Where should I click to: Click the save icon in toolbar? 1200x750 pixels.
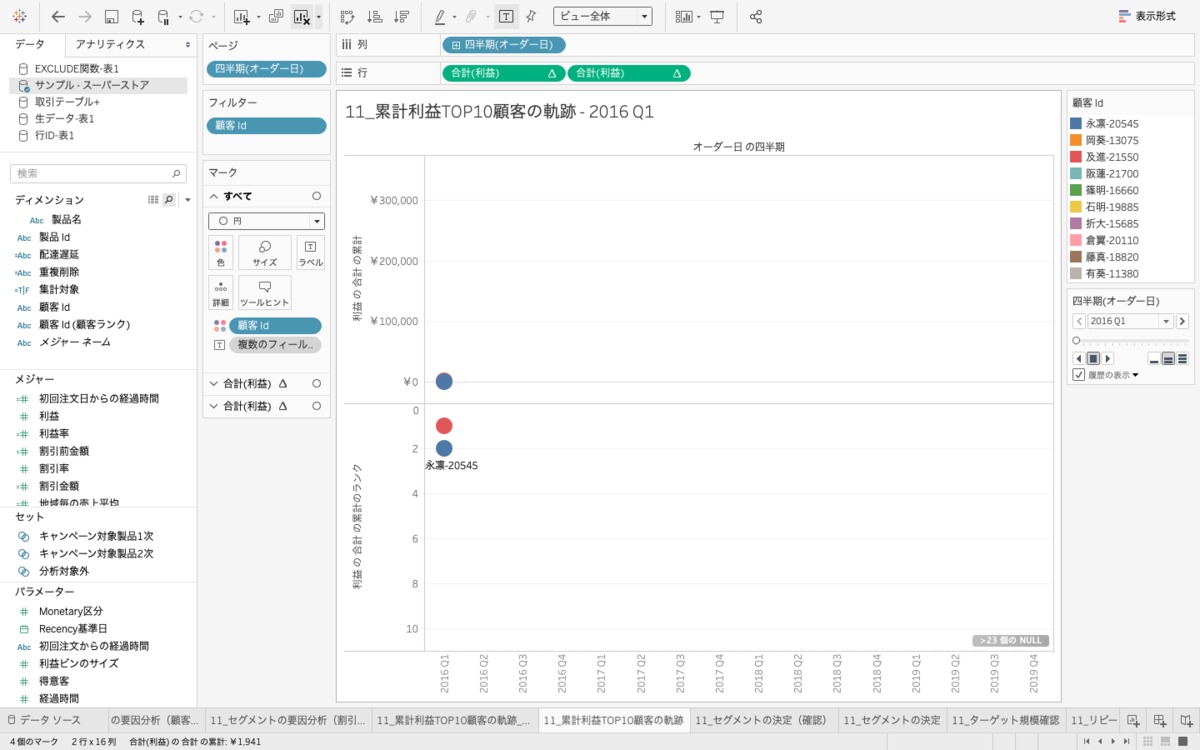[x=112, y=17]
